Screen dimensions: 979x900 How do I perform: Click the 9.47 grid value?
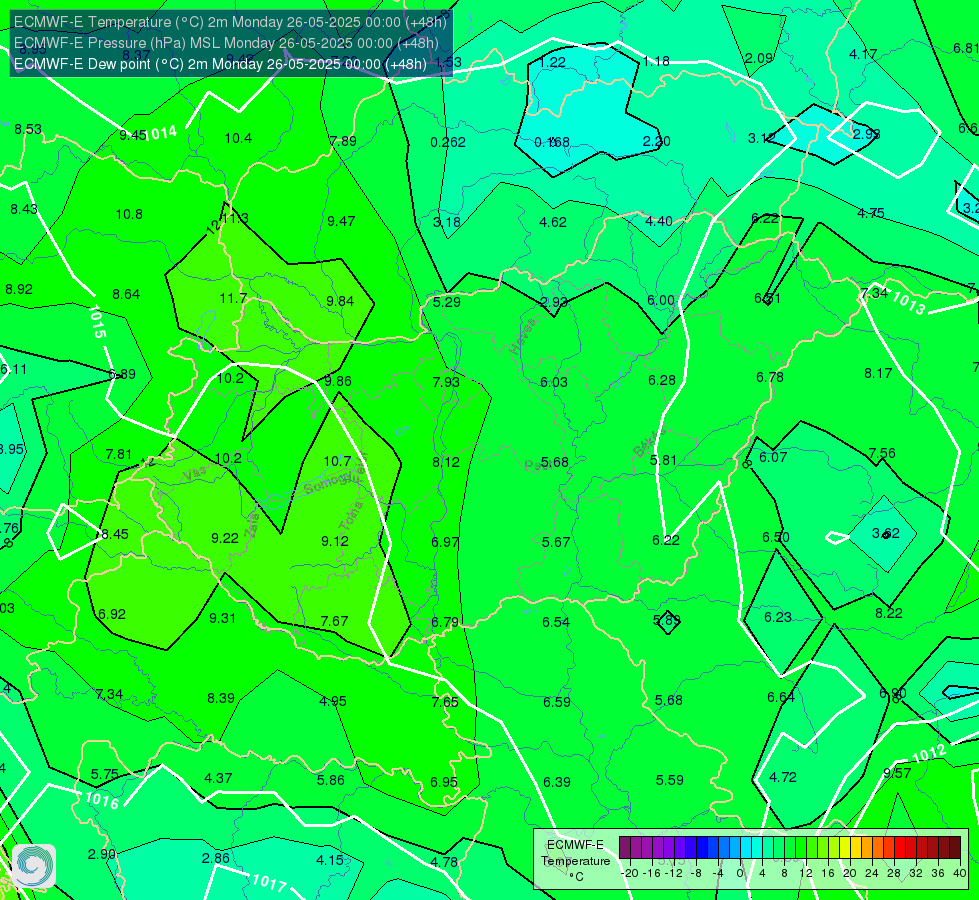(x=341, y=221)
